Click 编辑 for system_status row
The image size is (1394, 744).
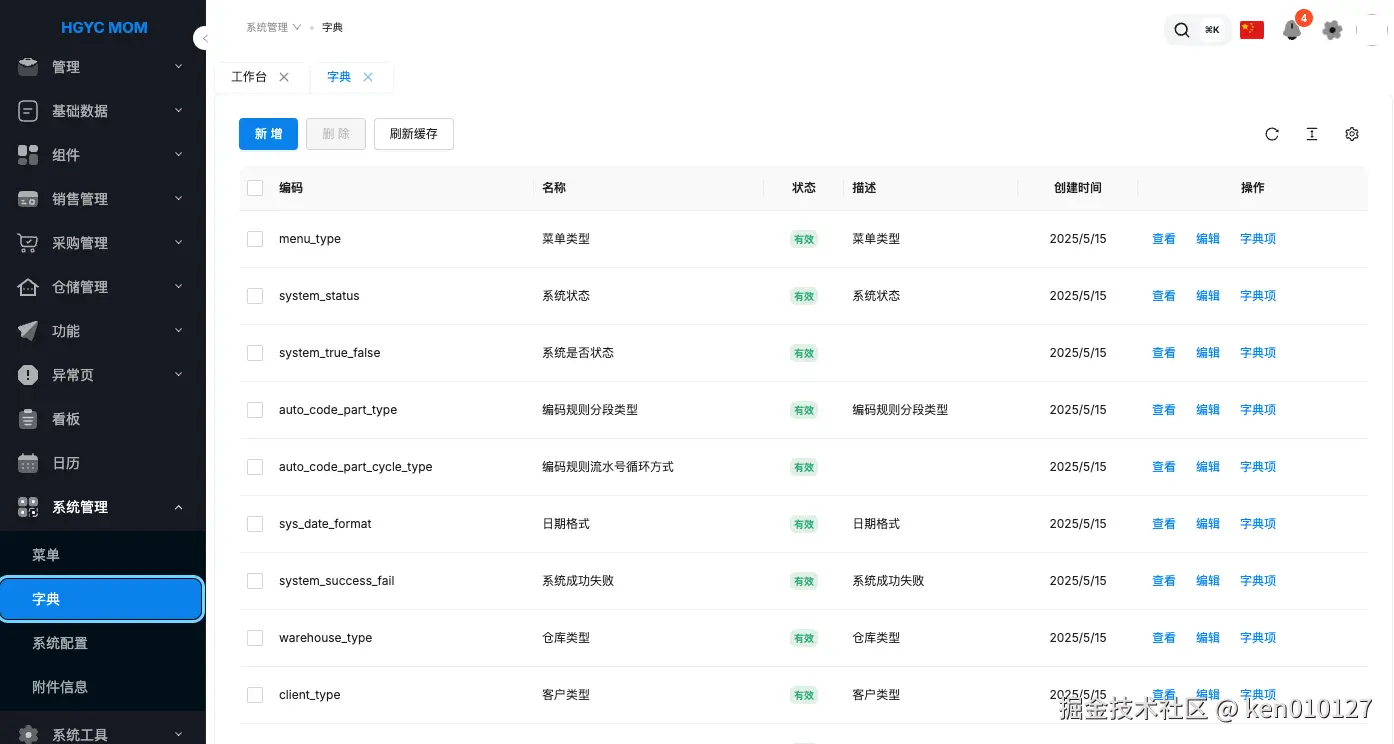[1208, 296]
